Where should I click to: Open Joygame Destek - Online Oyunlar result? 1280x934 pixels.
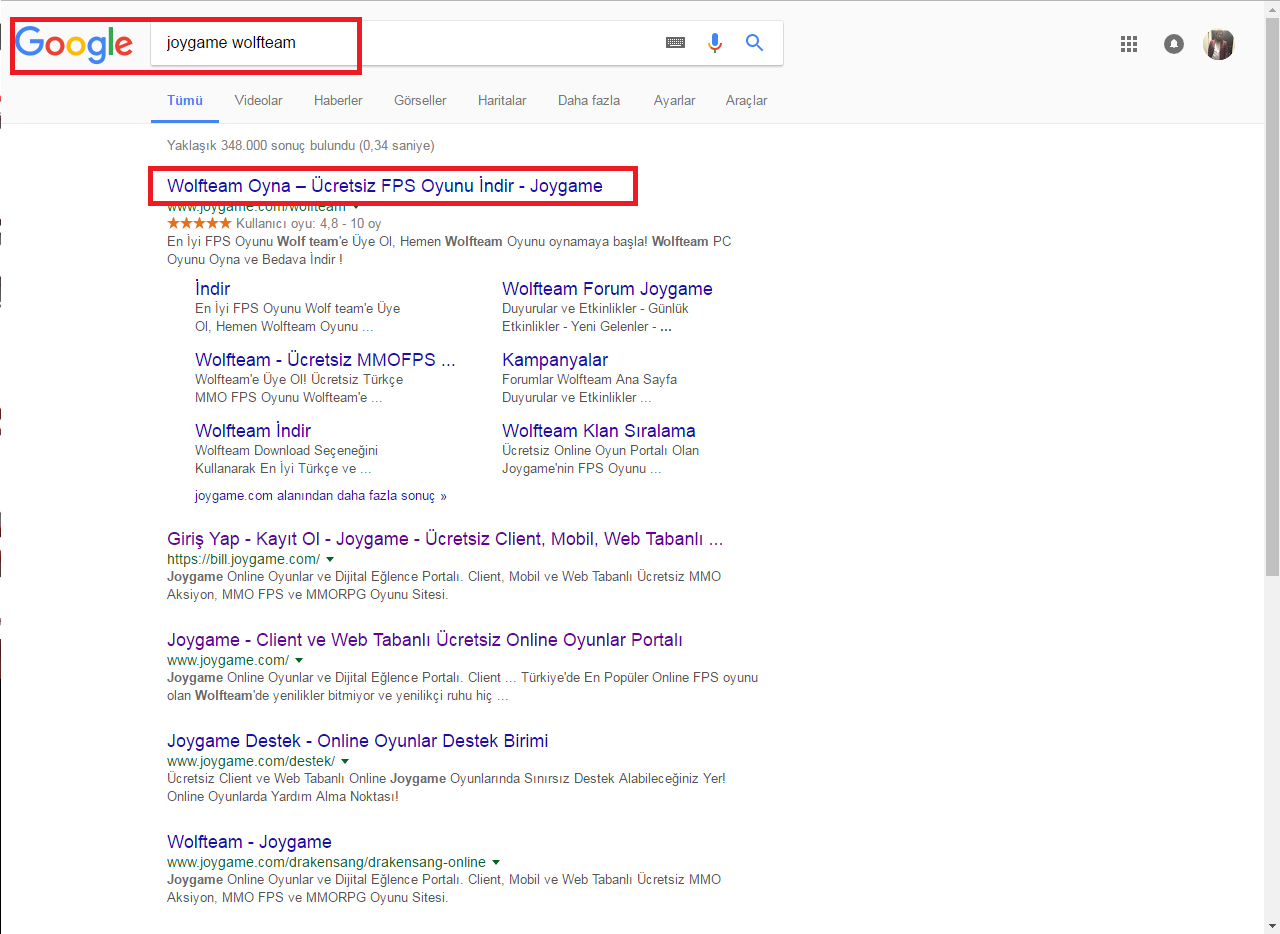358,741
